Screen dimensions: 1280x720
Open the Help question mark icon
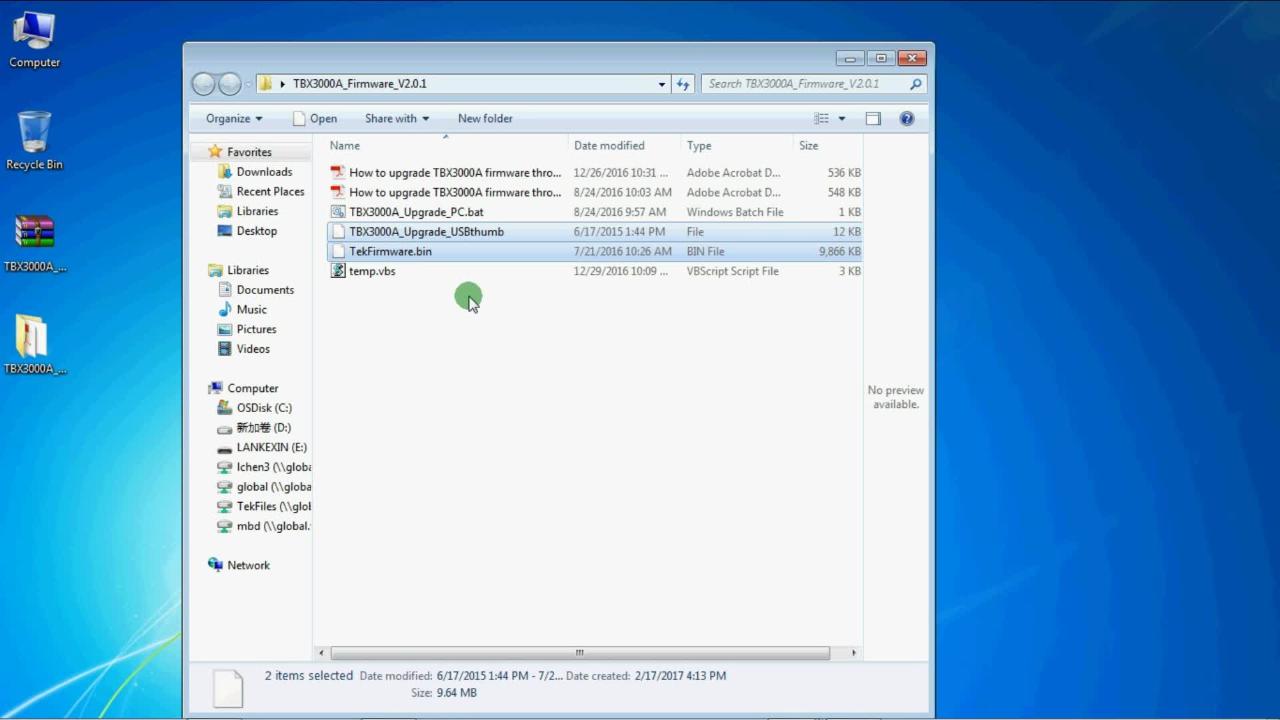[x=907, y=118]
